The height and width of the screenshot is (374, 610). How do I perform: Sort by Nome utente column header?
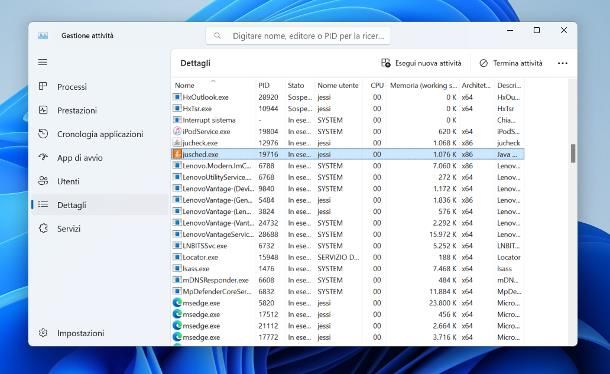coord(338,85)
